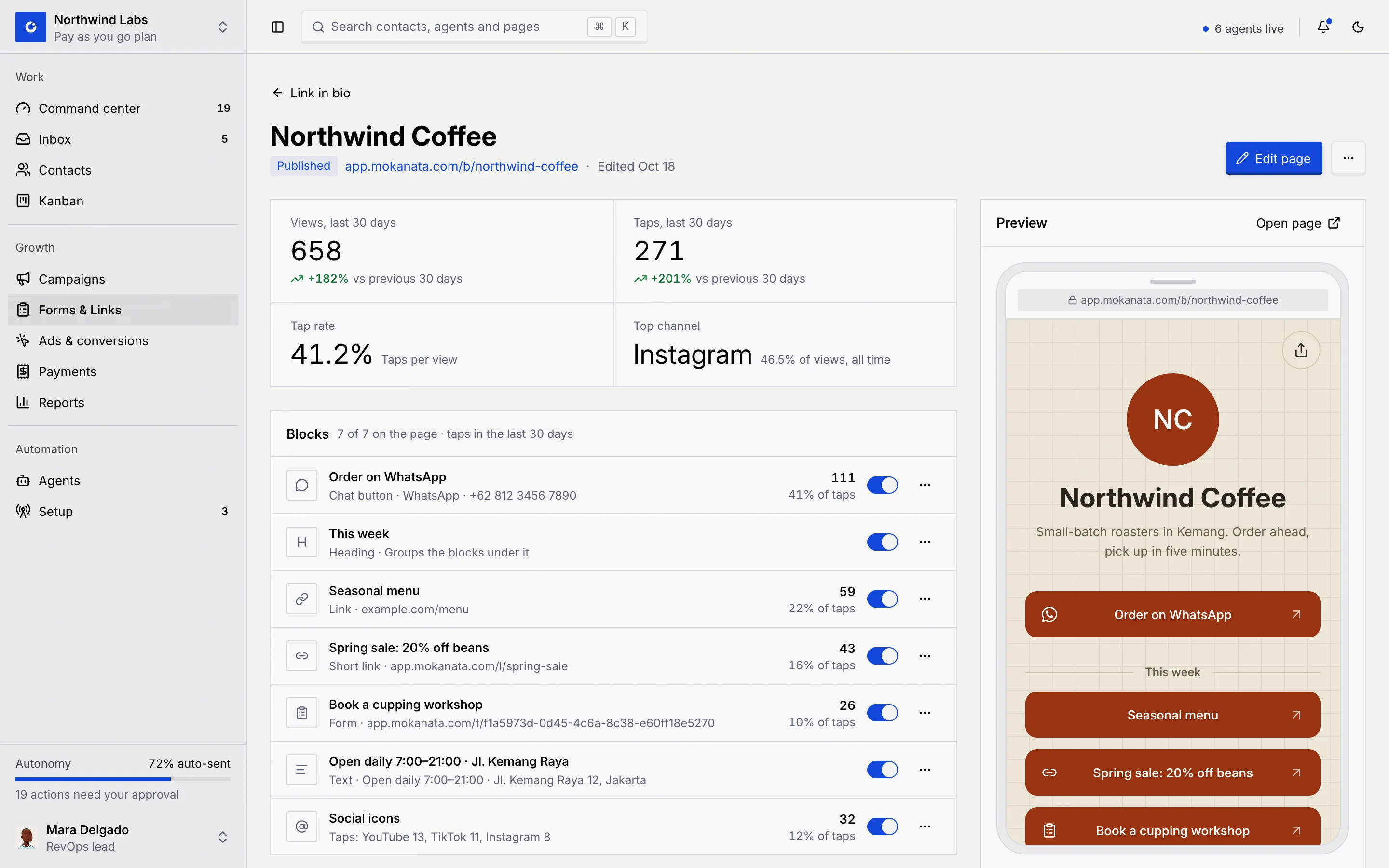Open options menu for Seasonal menu block
This screenshot has width=1389, height=868.
point(925,599)
